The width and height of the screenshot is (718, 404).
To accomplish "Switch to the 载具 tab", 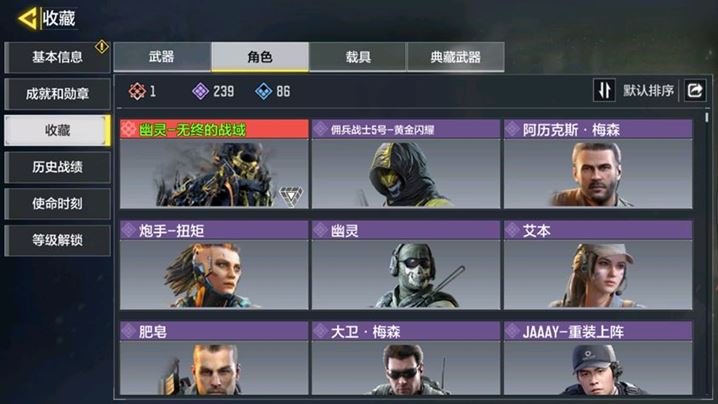I will 358,57.
